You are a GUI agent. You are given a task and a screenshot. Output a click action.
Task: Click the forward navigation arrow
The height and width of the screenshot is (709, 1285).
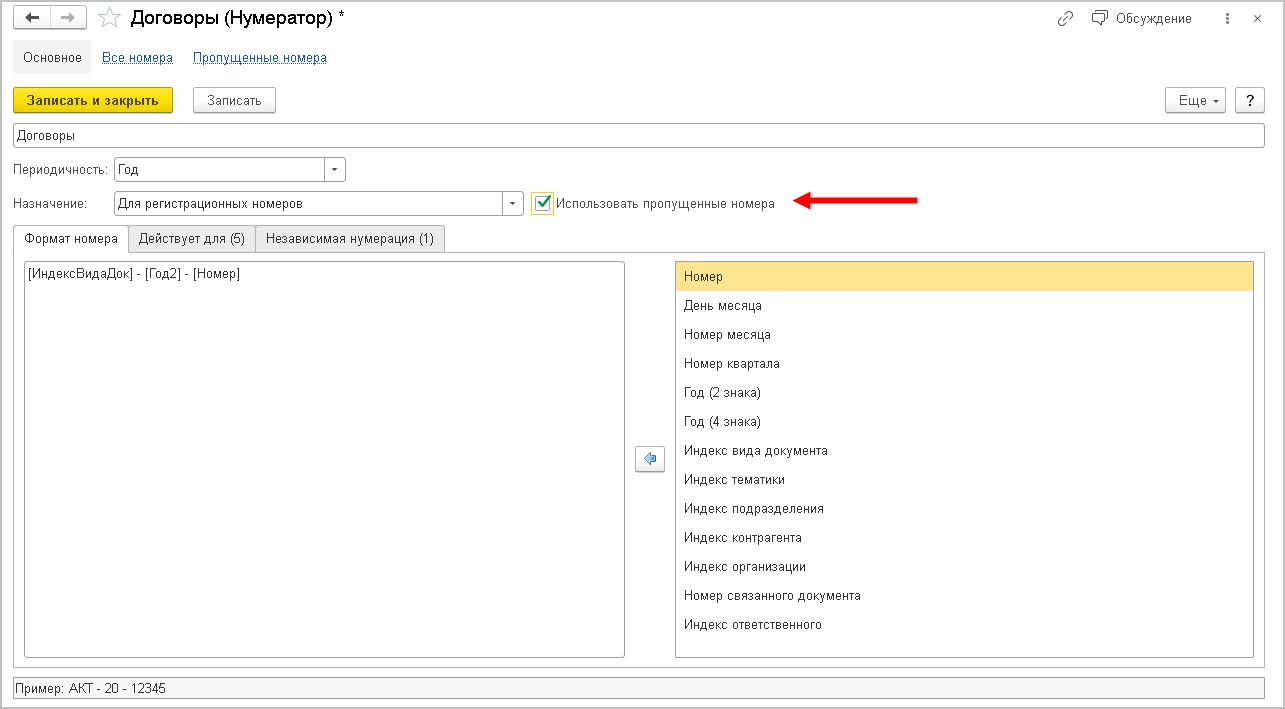click(x=68, y=18)
